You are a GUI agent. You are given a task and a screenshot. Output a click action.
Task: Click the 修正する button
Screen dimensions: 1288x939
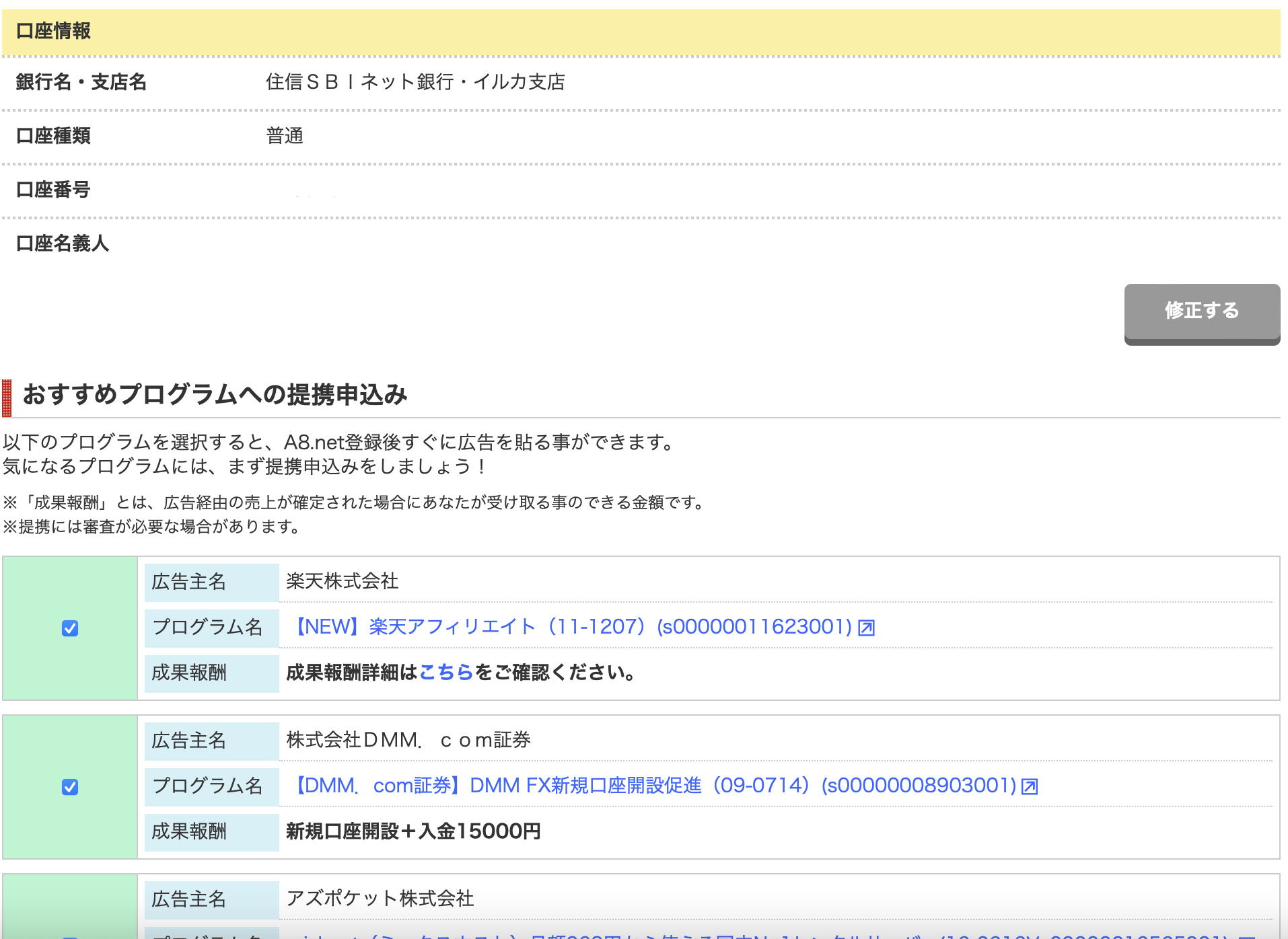point(1202,313)
